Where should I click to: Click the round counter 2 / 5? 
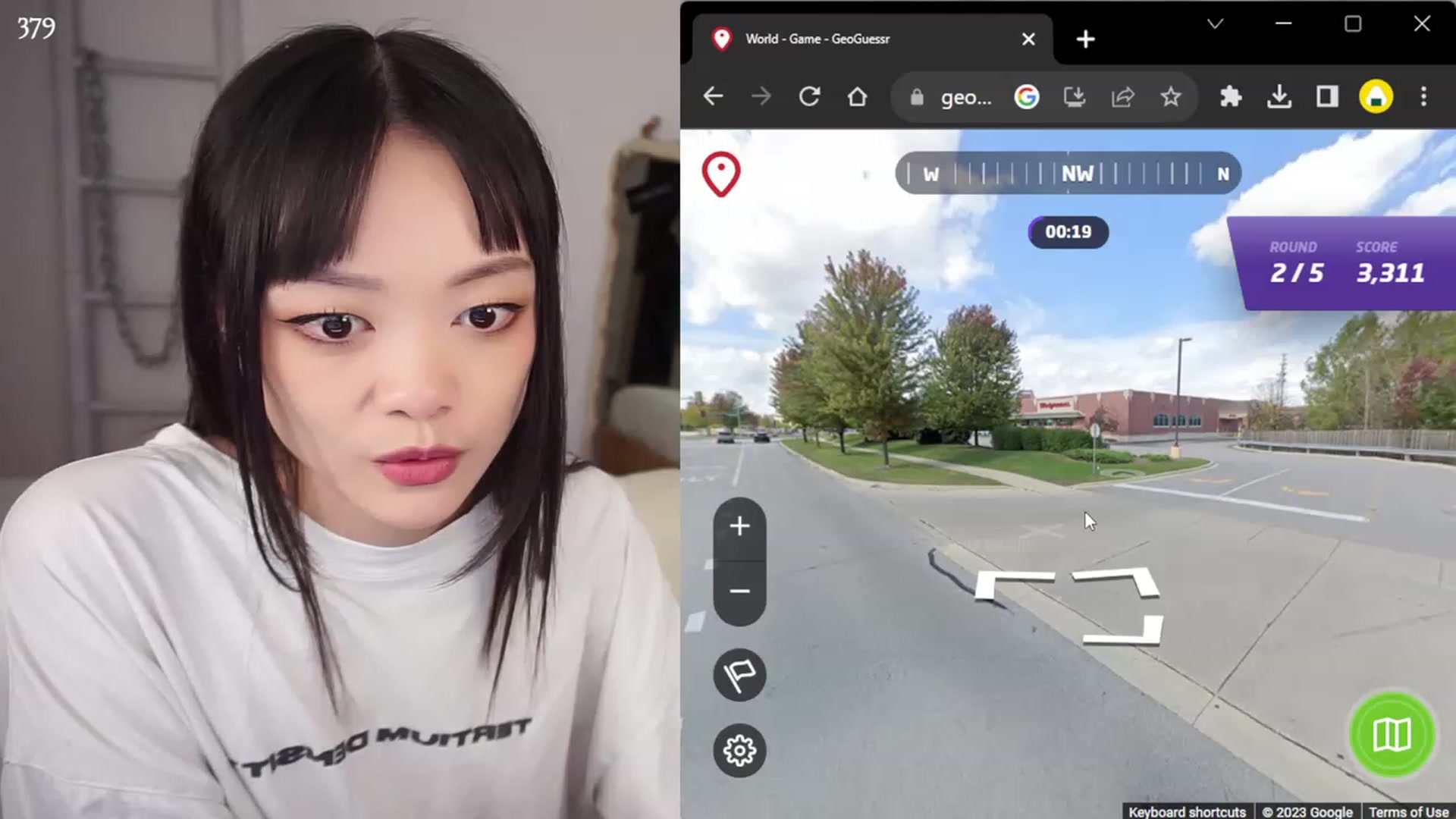[x=1297, y=273]
